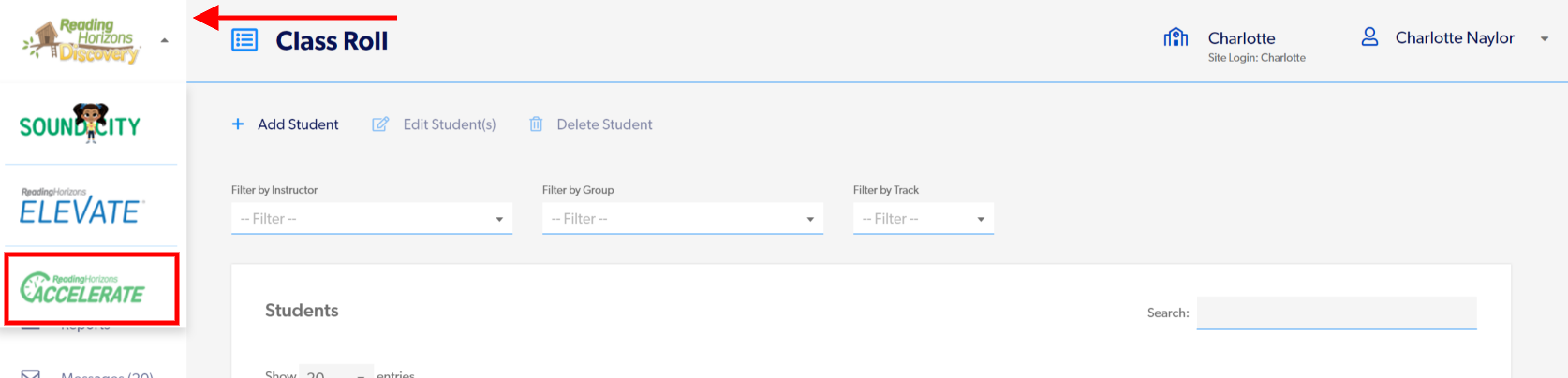
Task: Open the Filter by Group dropdown
Action: 682,219
